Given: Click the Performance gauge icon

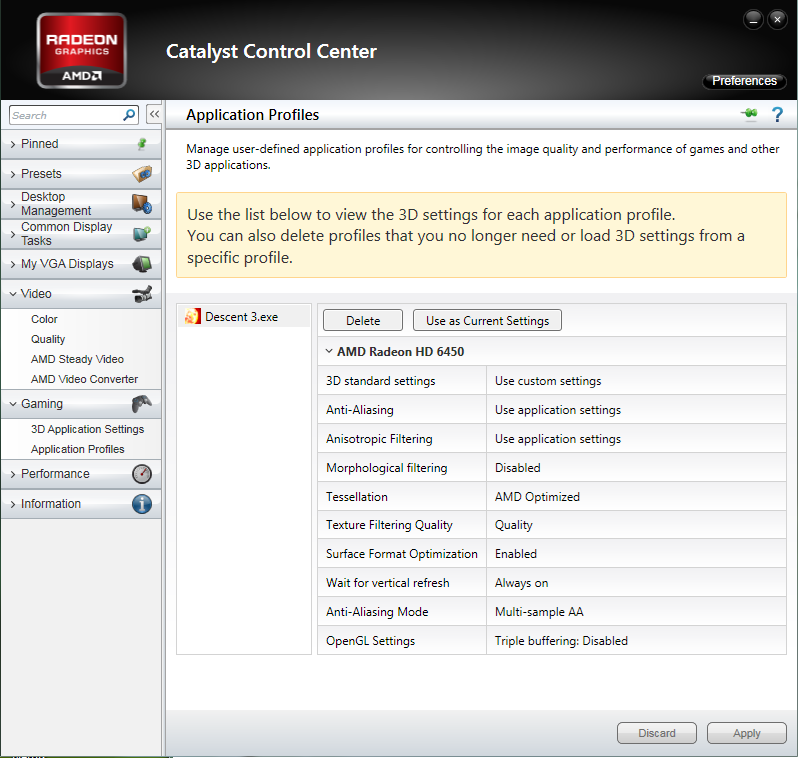Looking at the screenshot, I should coord(142,474).
